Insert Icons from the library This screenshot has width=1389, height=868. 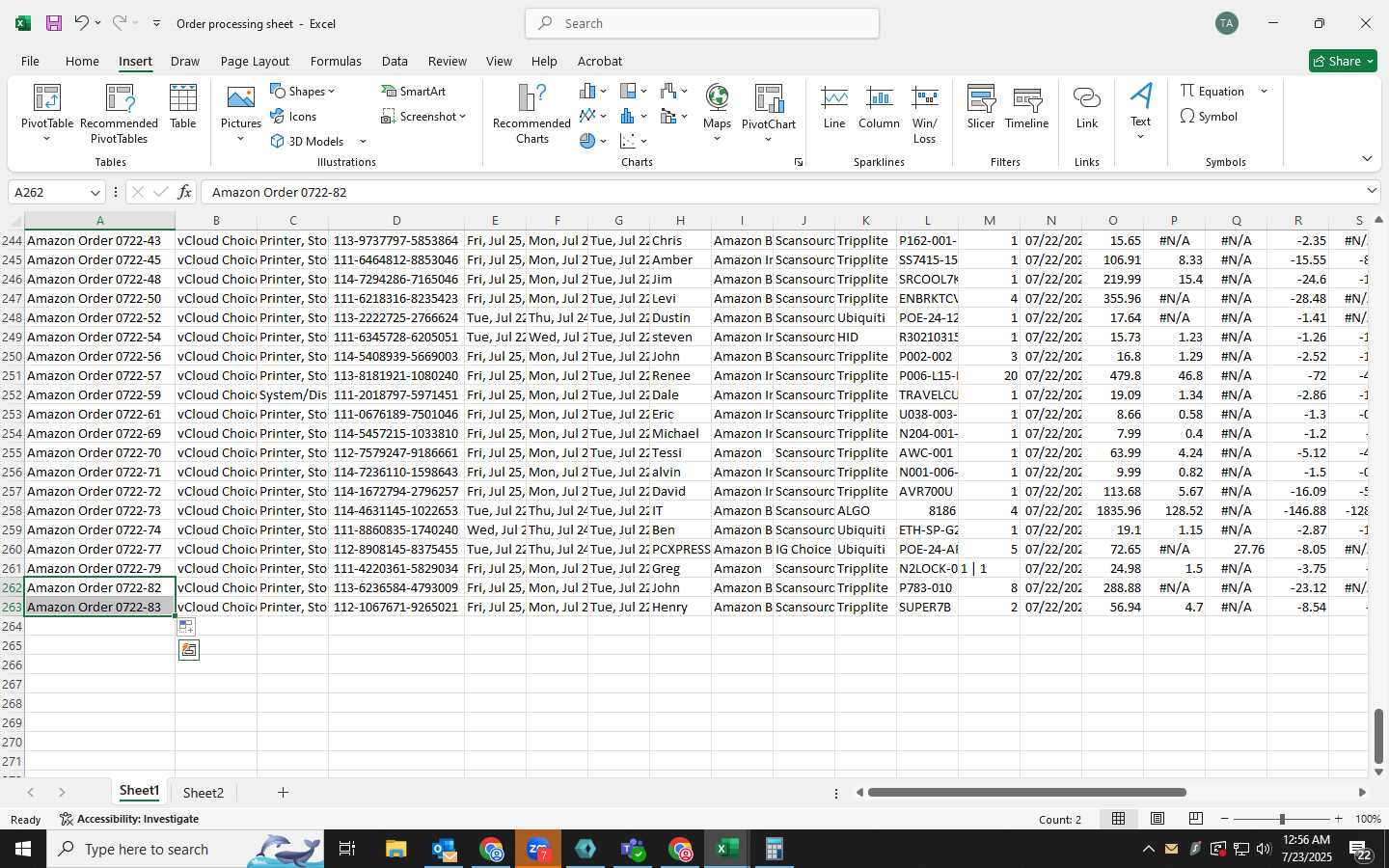coord(293,116)
